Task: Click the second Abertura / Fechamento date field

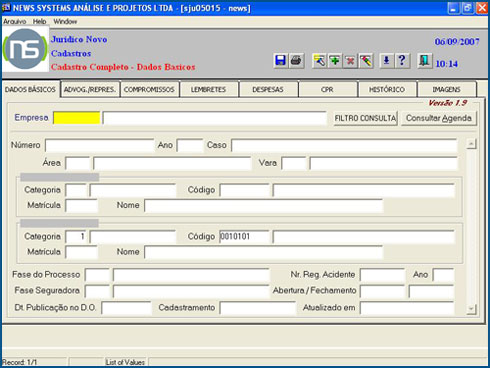Action: tap(431, 291)
